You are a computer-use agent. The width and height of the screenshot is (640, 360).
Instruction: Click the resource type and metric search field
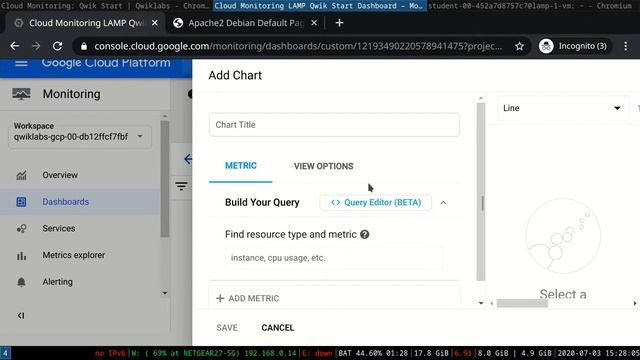coord(334,258)
